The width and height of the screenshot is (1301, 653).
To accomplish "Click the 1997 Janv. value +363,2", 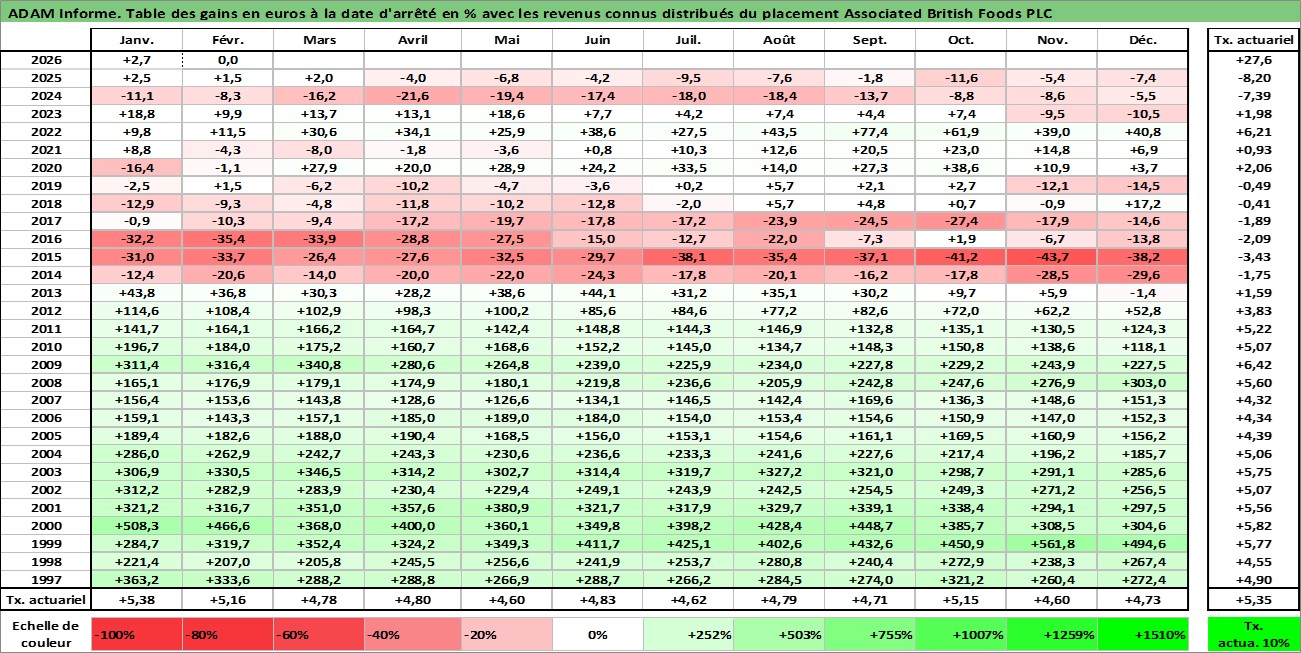I will [x=136, y=580].
